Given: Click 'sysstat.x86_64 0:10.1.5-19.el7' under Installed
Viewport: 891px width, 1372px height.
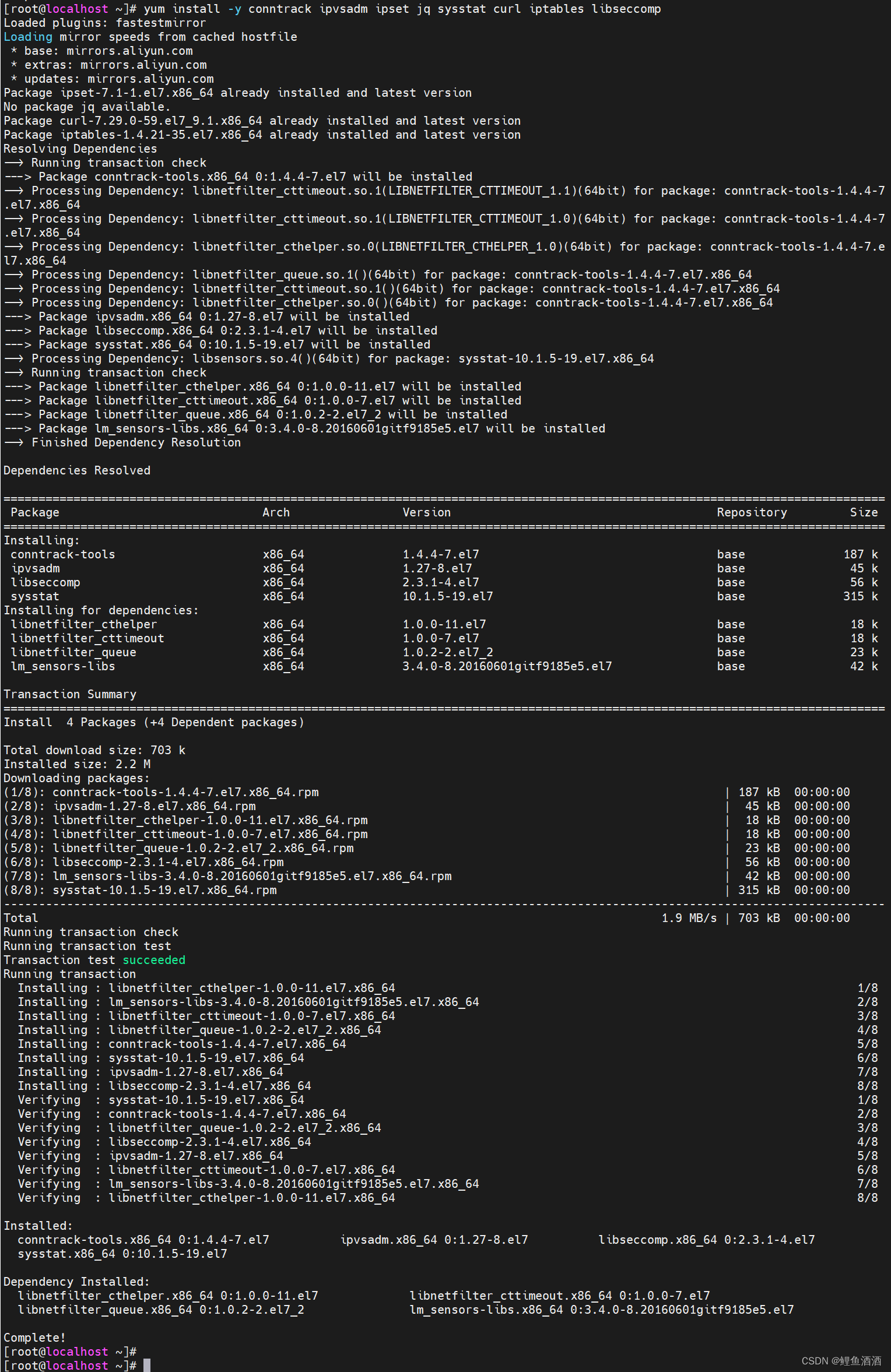Looking at the screenshot, I should (x=122, y=1254).
